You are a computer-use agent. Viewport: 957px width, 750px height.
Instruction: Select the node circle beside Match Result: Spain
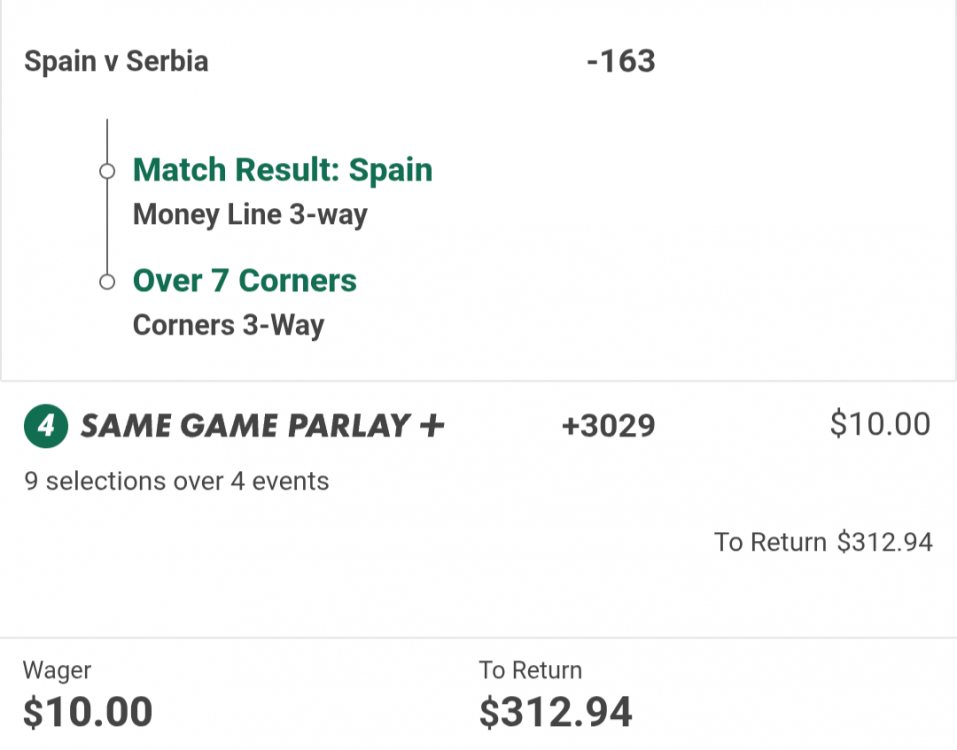click(x=106, y=171)
